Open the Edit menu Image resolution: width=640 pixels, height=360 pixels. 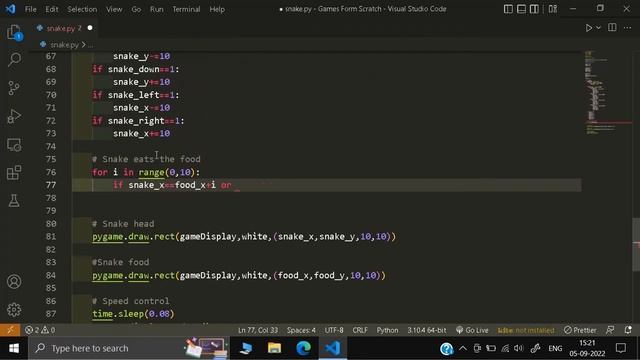tap(51, 9)
